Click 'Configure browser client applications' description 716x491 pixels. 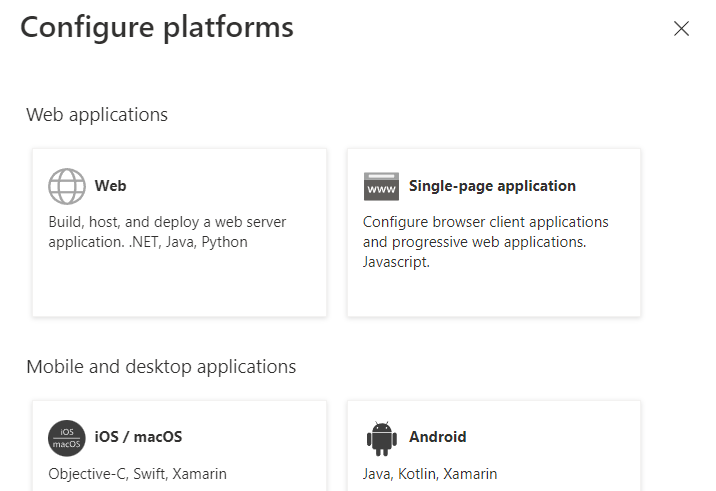(x=485, y=242)
